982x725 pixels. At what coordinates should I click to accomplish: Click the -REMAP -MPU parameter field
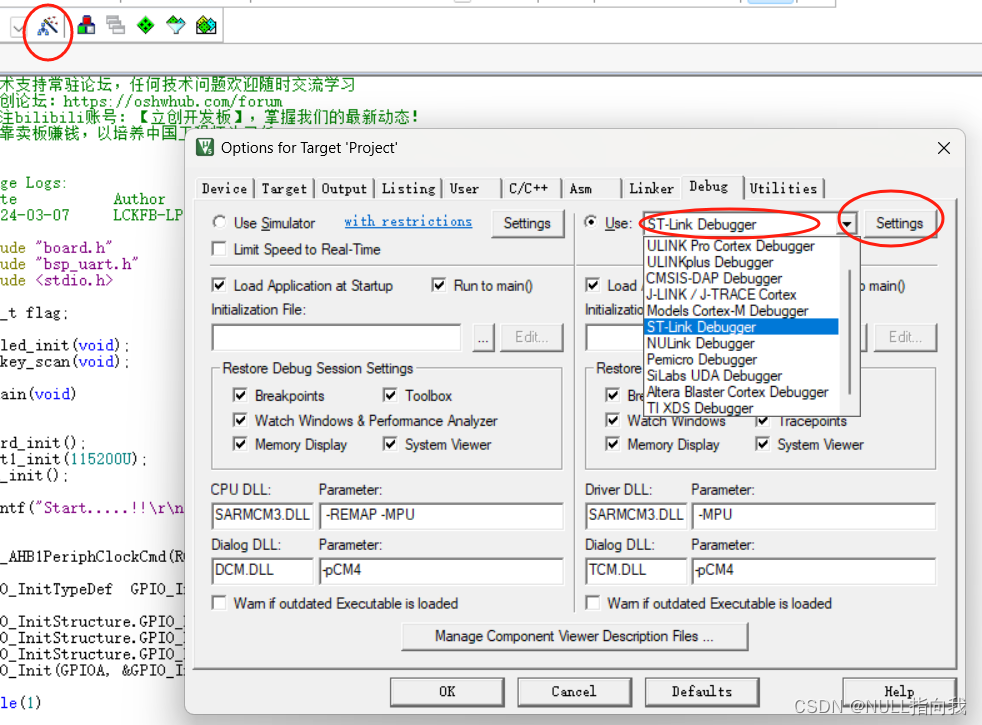click(x=442, y=515)
